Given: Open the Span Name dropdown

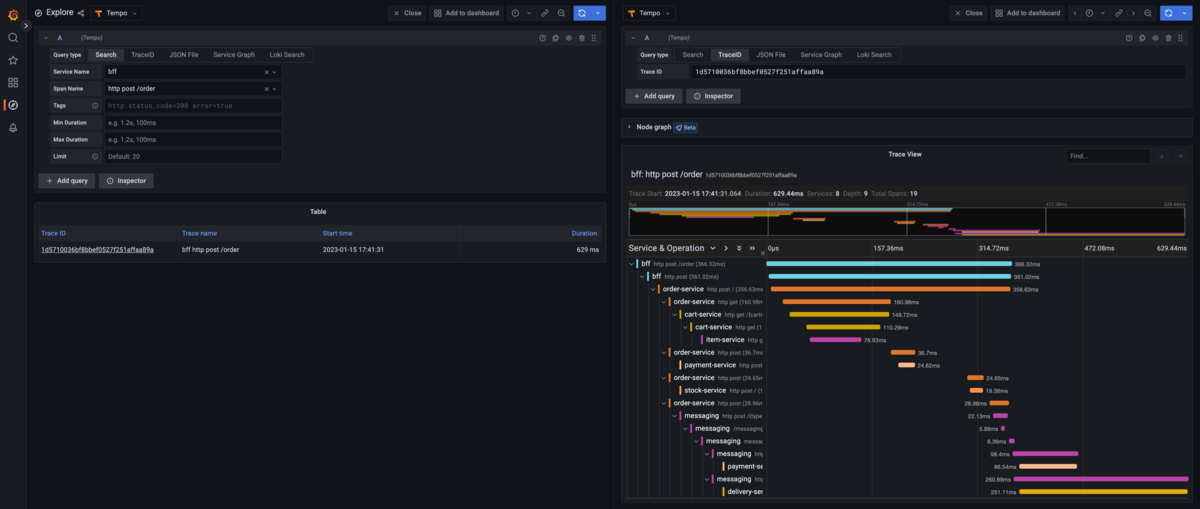Looking at the screenshot, I should click(275, 89).
